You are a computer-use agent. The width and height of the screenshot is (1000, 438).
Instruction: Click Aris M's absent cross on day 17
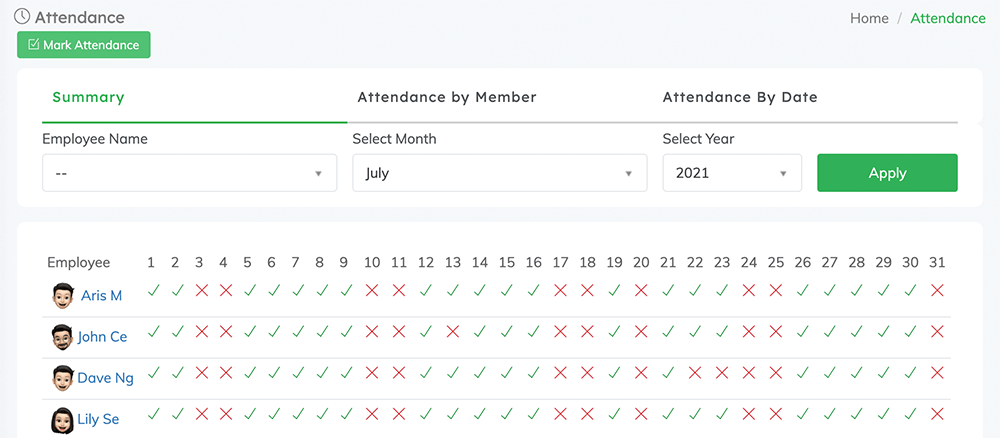click(x=561, y=290)
